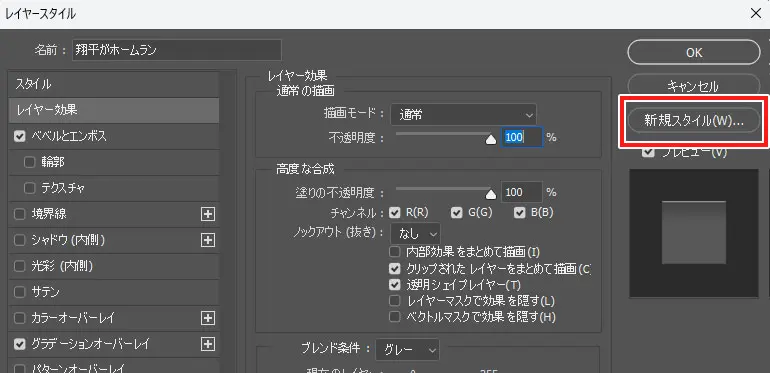Enable the 境界線 effect checkbox

(x=20, y=214)
